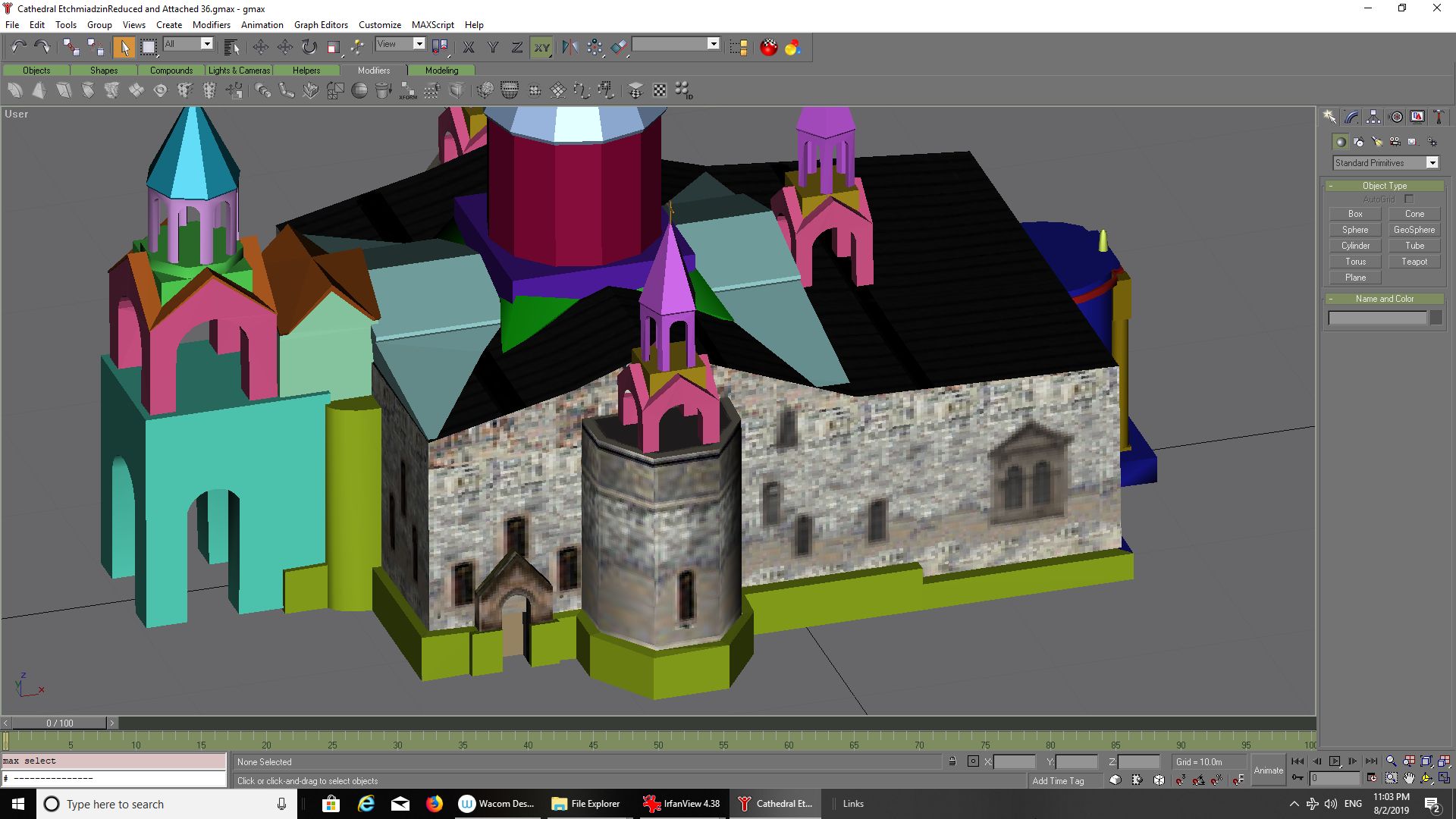Toggle the Selection Lock padlock
1456x819 pixels.
952,761
